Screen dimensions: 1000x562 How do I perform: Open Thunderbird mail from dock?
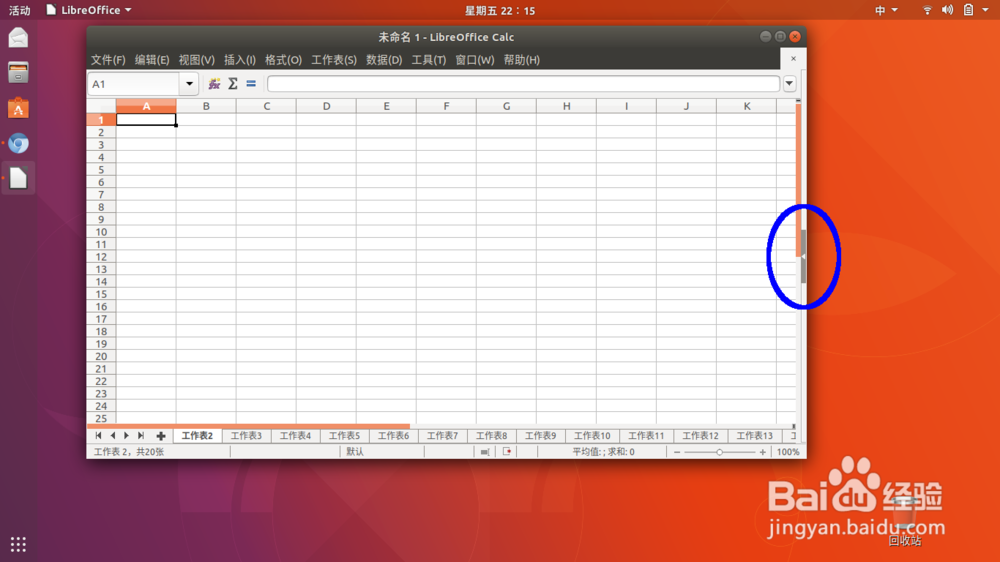[18, 38]
